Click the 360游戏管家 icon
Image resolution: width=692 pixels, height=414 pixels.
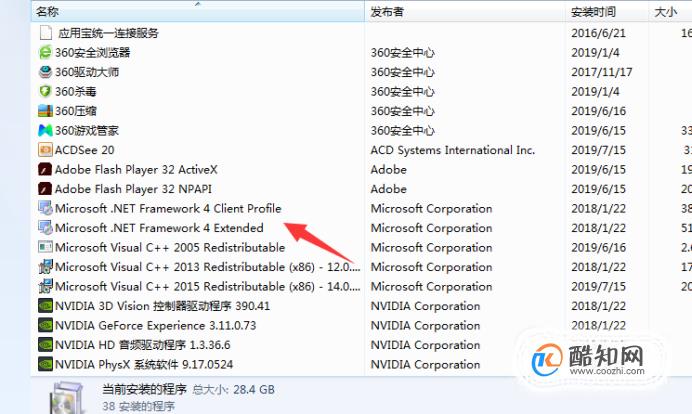(x=45, y=130)
